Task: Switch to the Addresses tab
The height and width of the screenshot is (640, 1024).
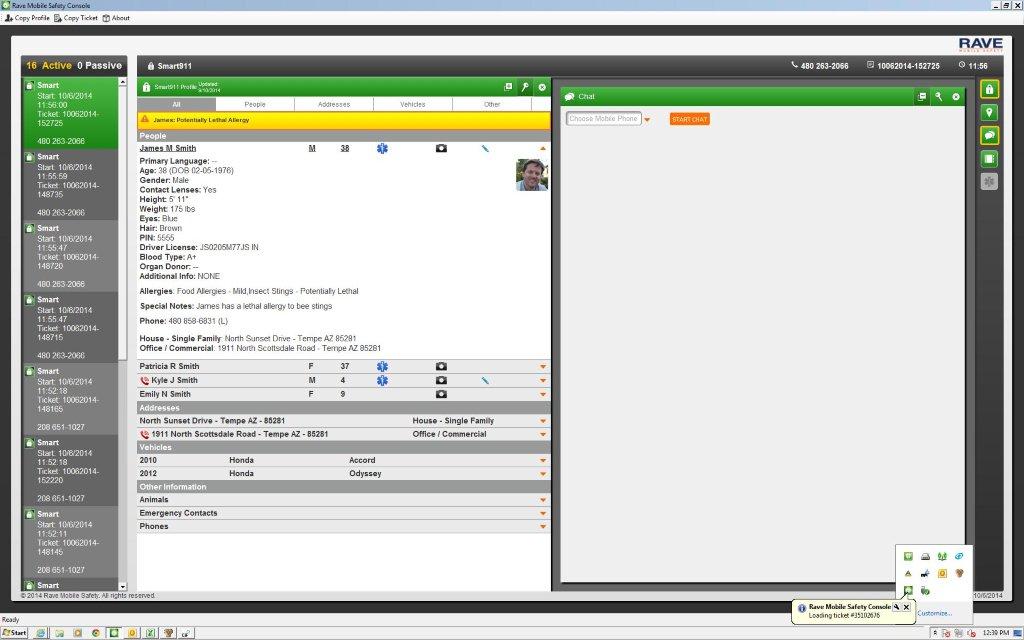Action: coord(334,104)
